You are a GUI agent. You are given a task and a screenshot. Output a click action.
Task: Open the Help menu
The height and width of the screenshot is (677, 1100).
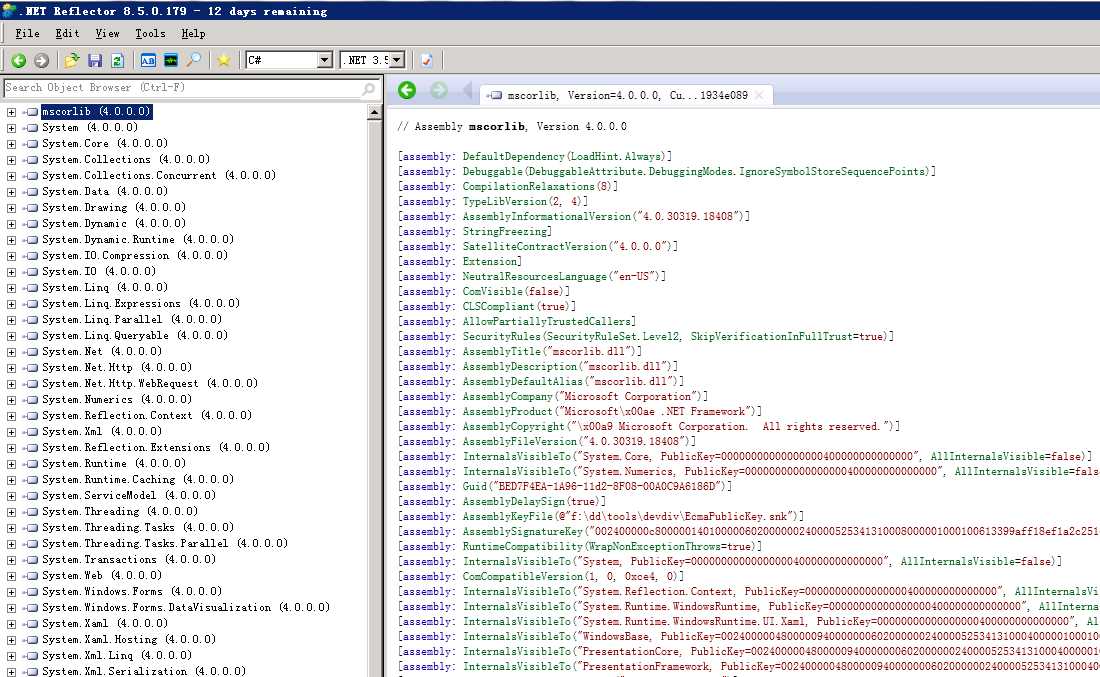(194, 34)
